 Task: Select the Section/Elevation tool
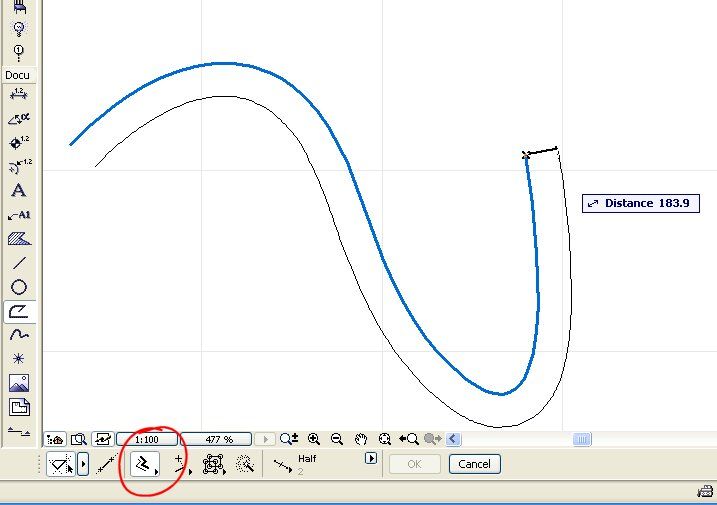point(19,431)
